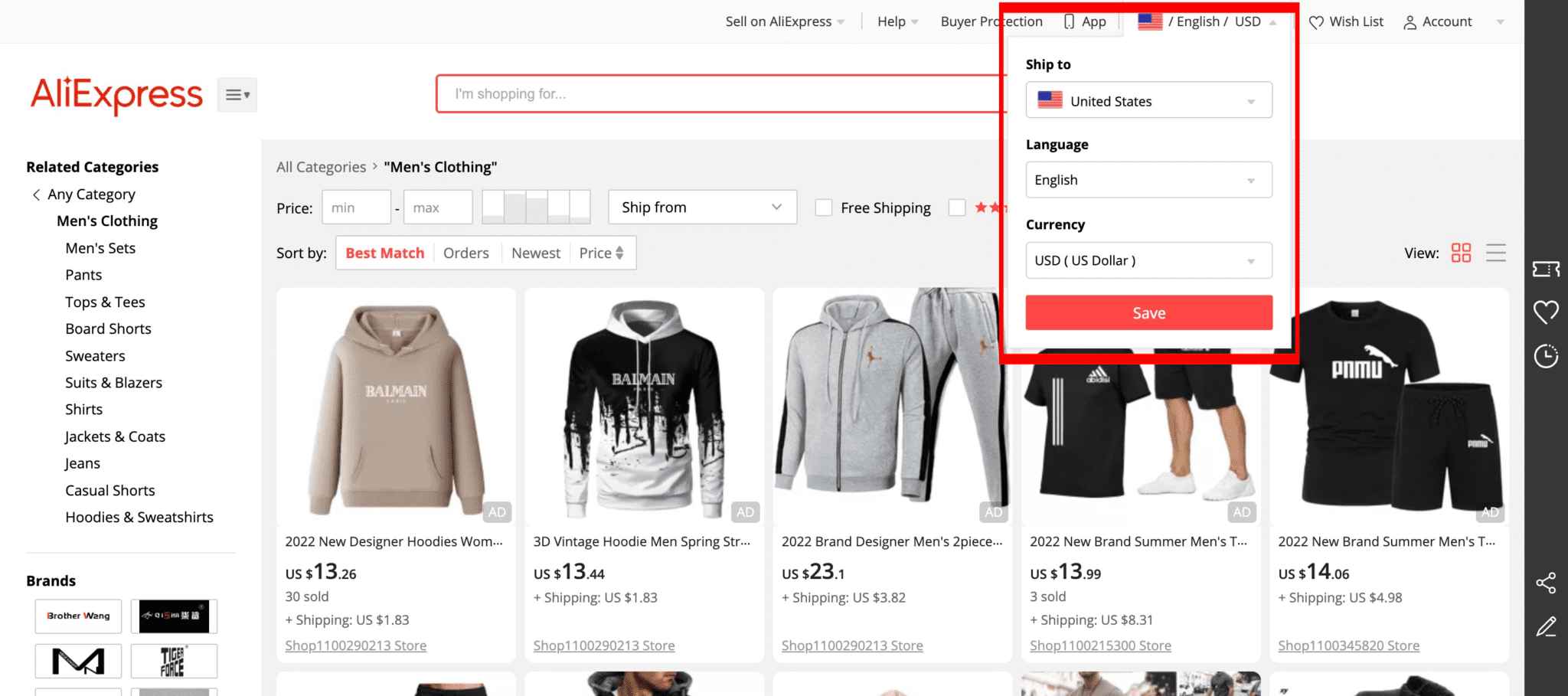1568x696 pixels.
Task: Open the Help menu in the top bar
Action: coord(891,21)
